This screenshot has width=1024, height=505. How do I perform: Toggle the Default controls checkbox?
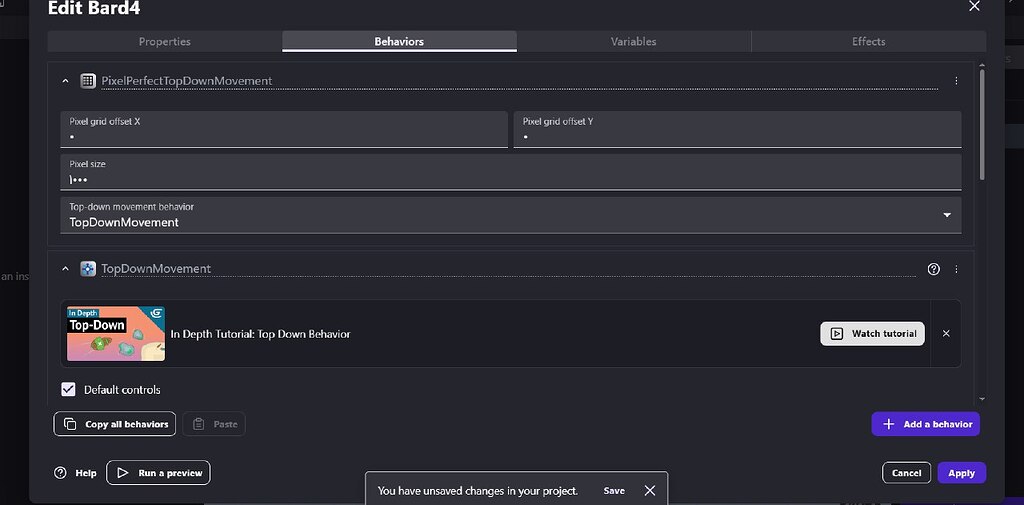pos(69,389)
